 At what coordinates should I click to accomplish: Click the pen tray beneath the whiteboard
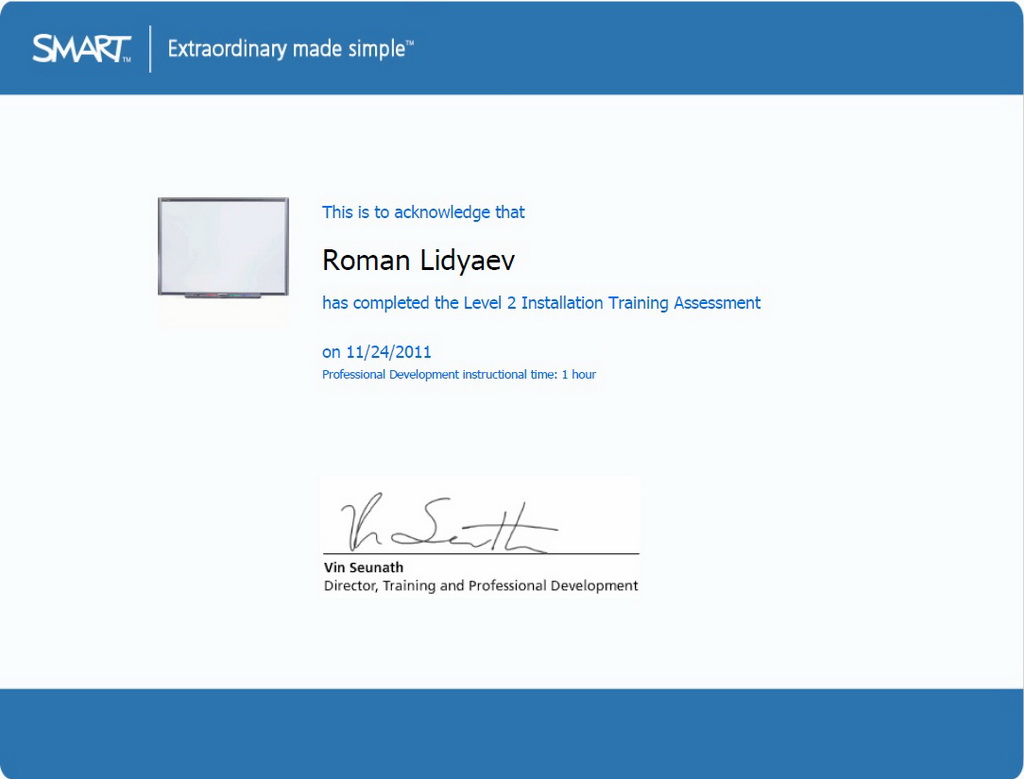(223, 295)
